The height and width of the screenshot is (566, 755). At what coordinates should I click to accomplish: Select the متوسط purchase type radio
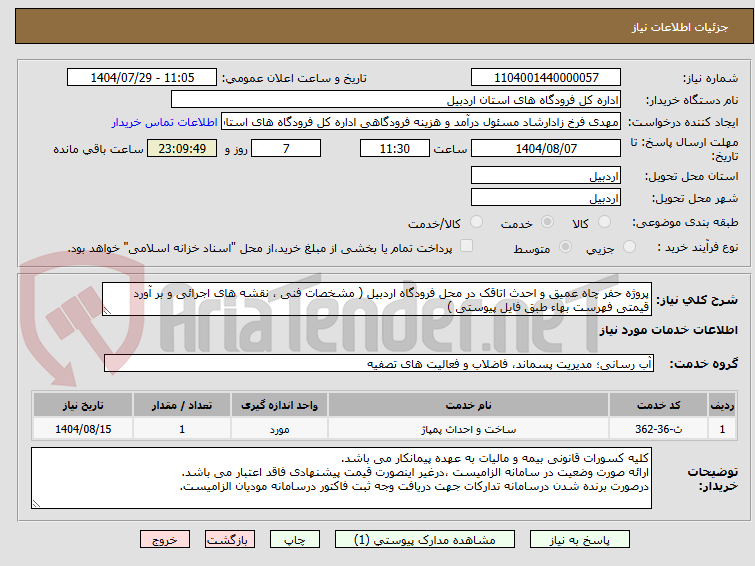tap(565, 247)
